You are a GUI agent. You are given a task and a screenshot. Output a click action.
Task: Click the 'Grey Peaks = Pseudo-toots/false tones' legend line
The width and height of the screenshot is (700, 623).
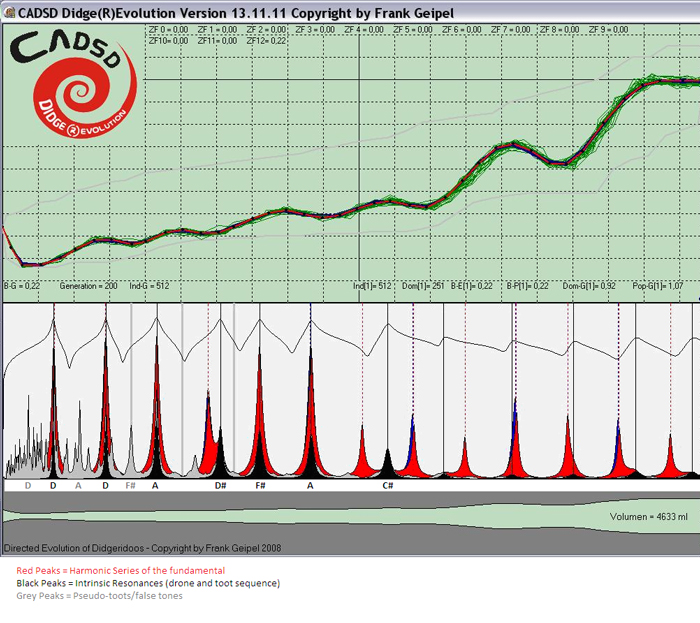click(100, 596)
